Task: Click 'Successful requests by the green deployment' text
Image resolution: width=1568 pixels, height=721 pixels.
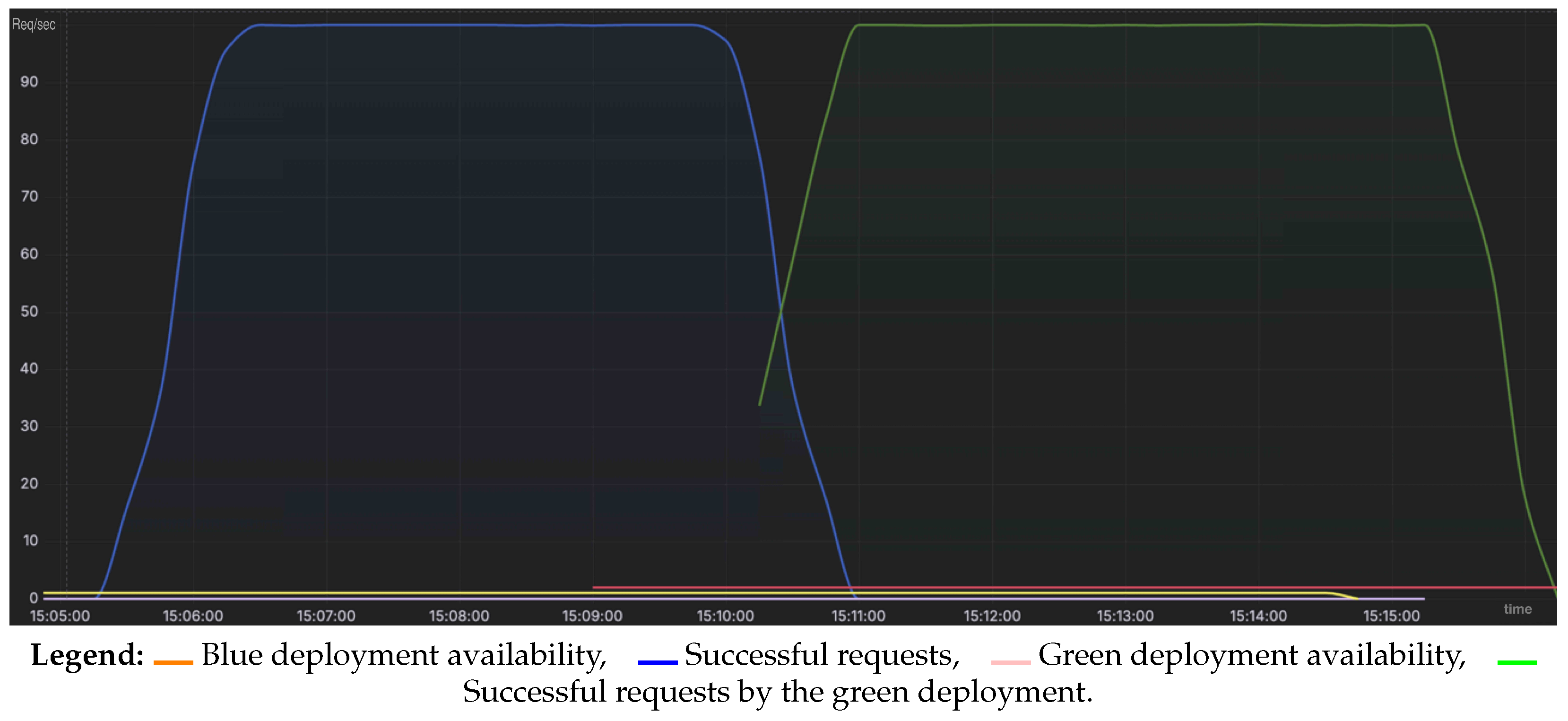Action: [x=777, y=692]
